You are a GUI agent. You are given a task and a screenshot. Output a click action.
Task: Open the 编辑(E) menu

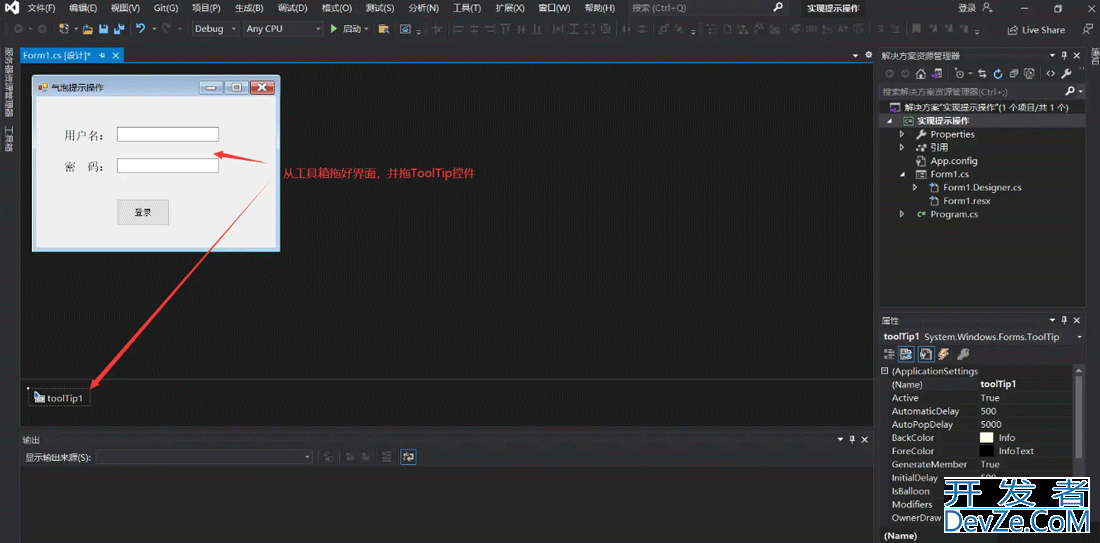coord(83,8)
